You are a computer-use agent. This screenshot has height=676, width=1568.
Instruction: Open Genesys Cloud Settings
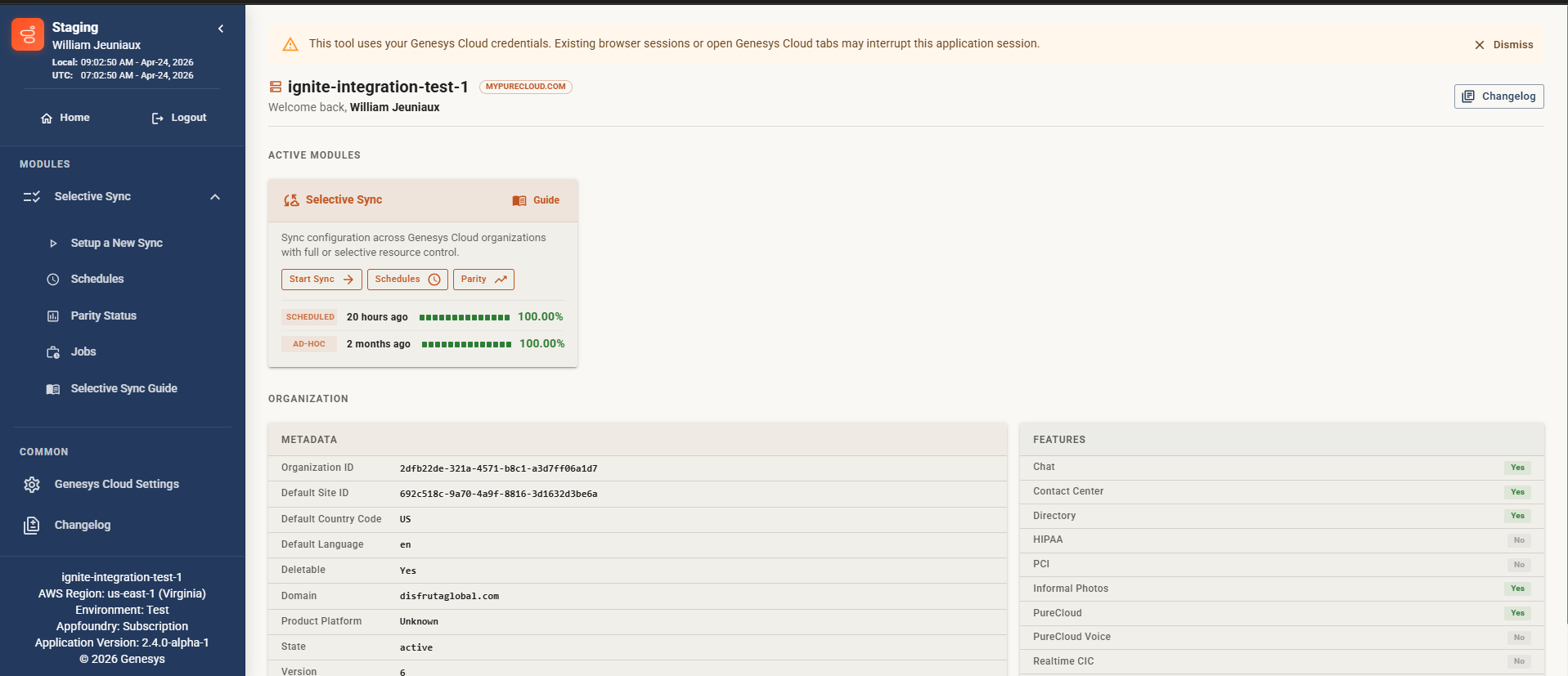(x=116, y=484)
